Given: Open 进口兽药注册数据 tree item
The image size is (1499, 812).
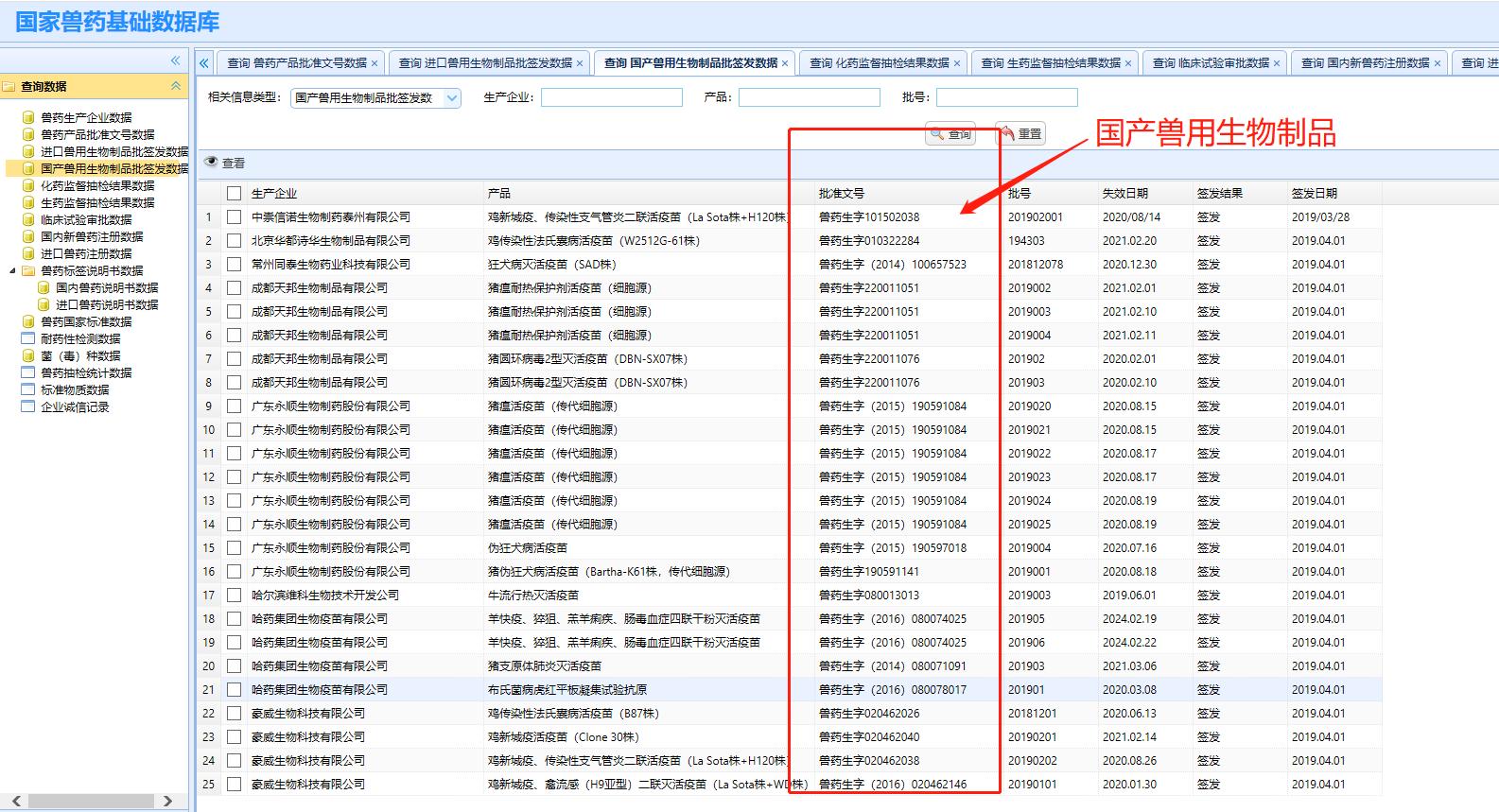Looking at the screenshot, I should pos(86,253).
